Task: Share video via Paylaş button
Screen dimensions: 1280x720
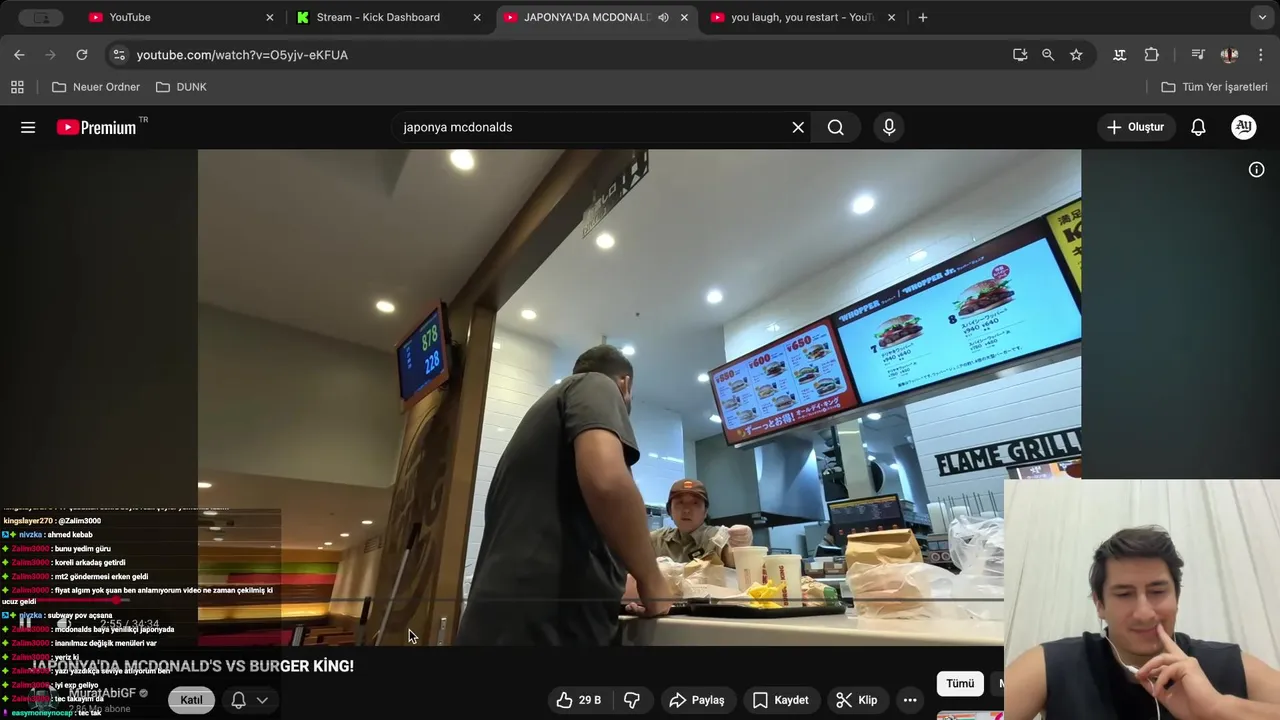Action: pyautogui.click(x=697, y=700)
